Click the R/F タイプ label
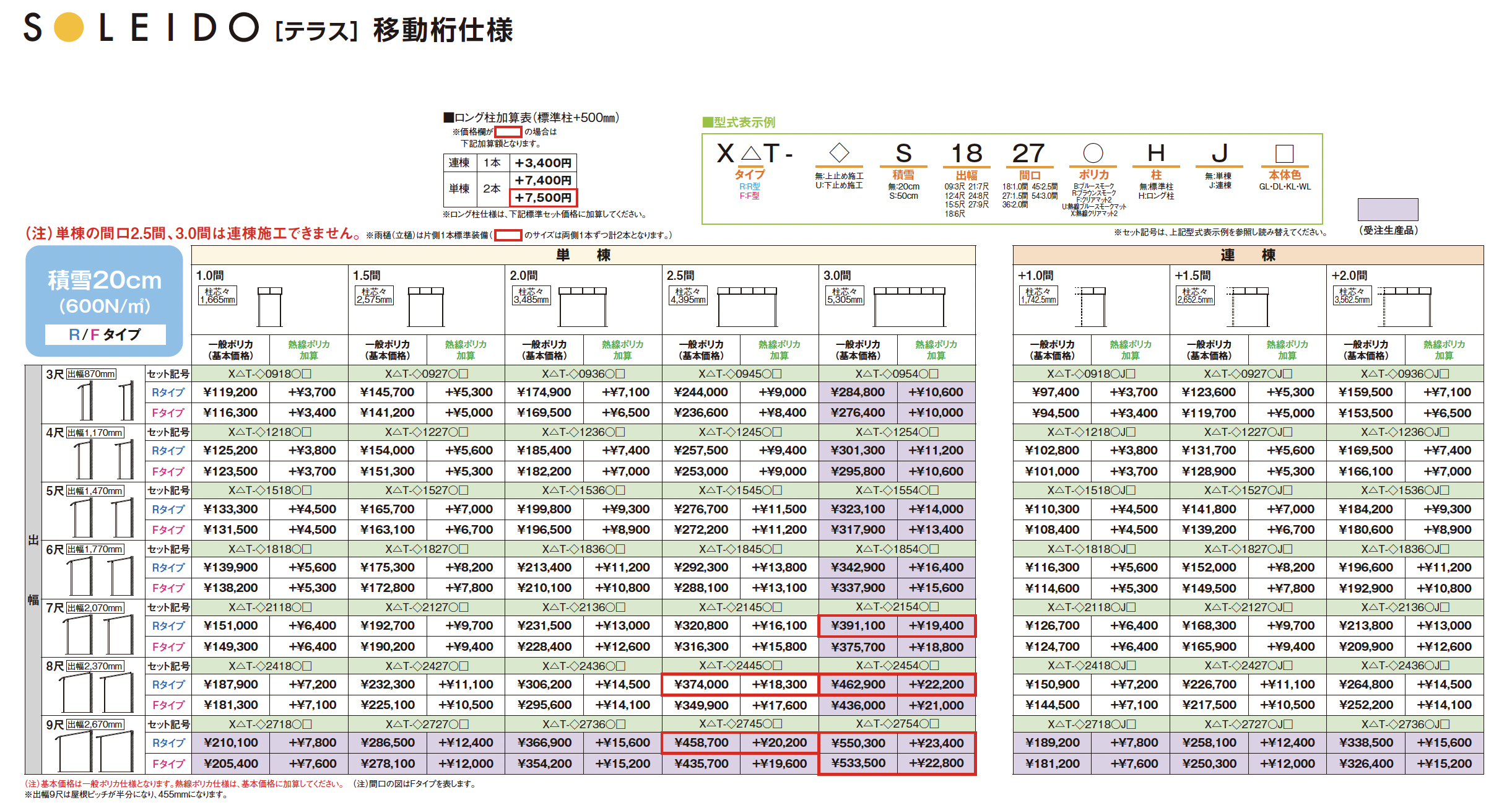This screenshot has height=805, width=1512. 105,334
